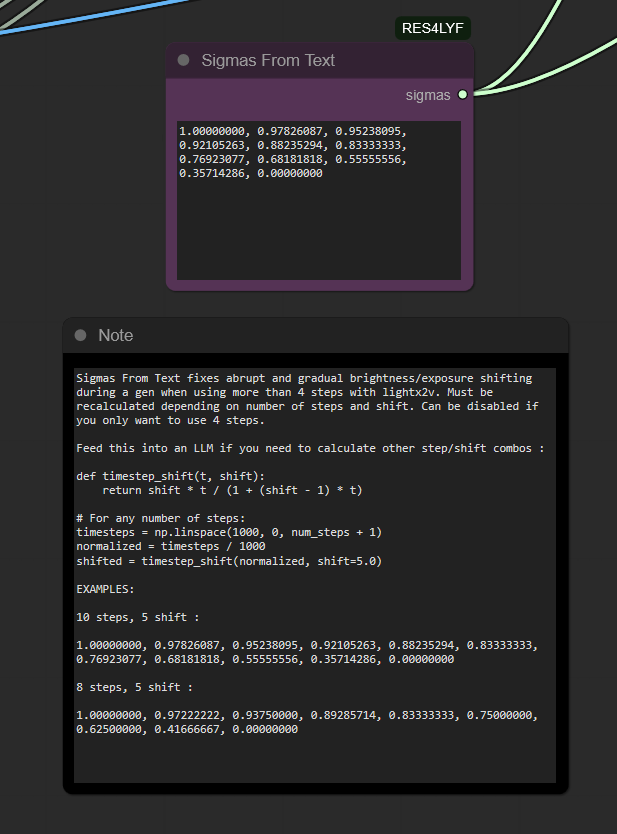Click the 'normalized = timesteps / 1000' line

[171, 546]
